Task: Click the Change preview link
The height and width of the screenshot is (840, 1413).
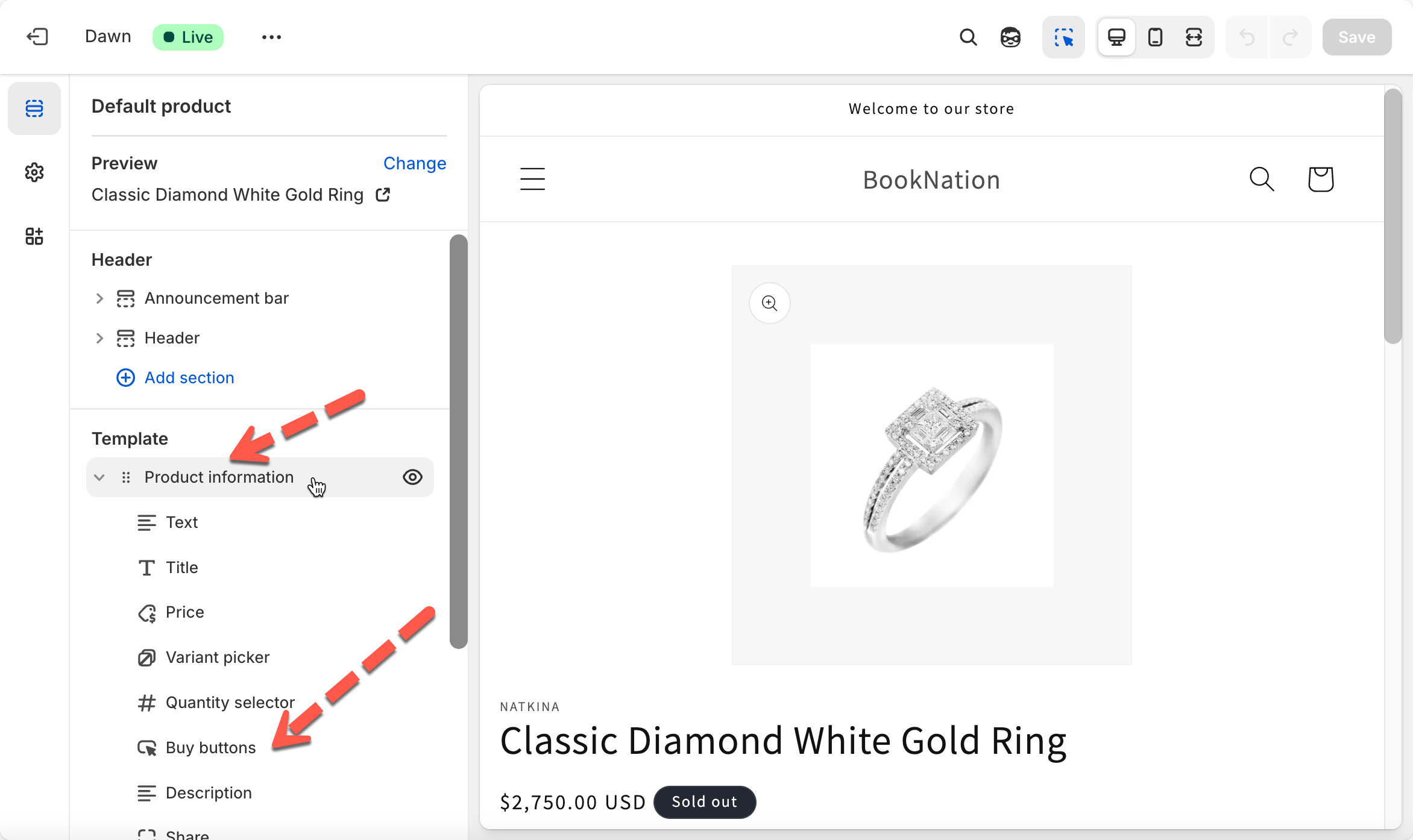Action: [415, 163]
